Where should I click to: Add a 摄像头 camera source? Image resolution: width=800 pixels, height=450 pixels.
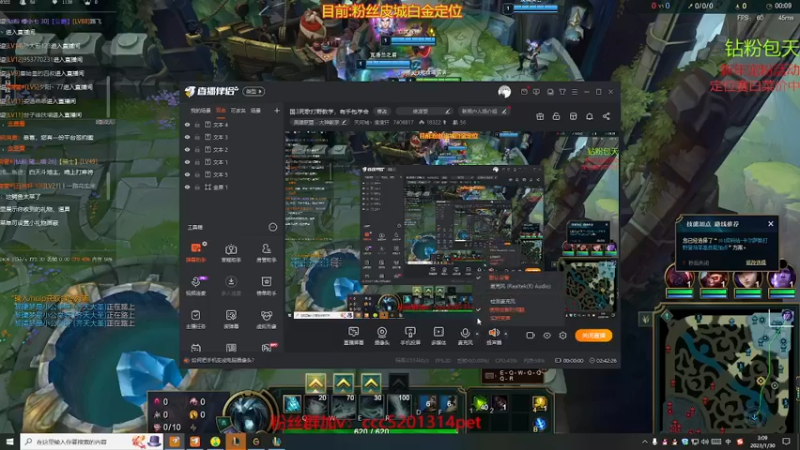[382, 336]
